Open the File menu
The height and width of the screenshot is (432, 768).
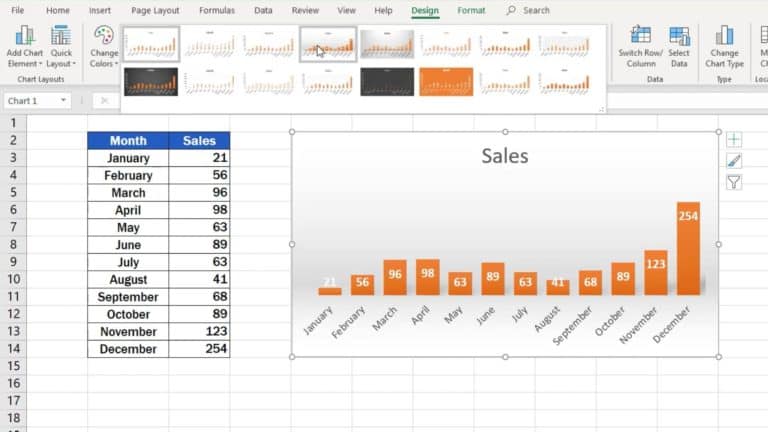[17, 11]
